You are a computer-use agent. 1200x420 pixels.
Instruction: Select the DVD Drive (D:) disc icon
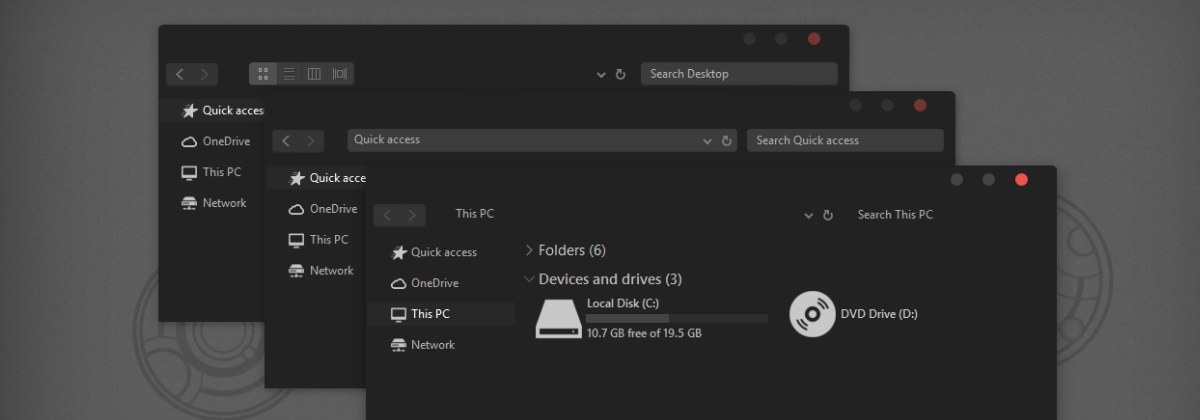pyautogui.click(x=812, y=314)
